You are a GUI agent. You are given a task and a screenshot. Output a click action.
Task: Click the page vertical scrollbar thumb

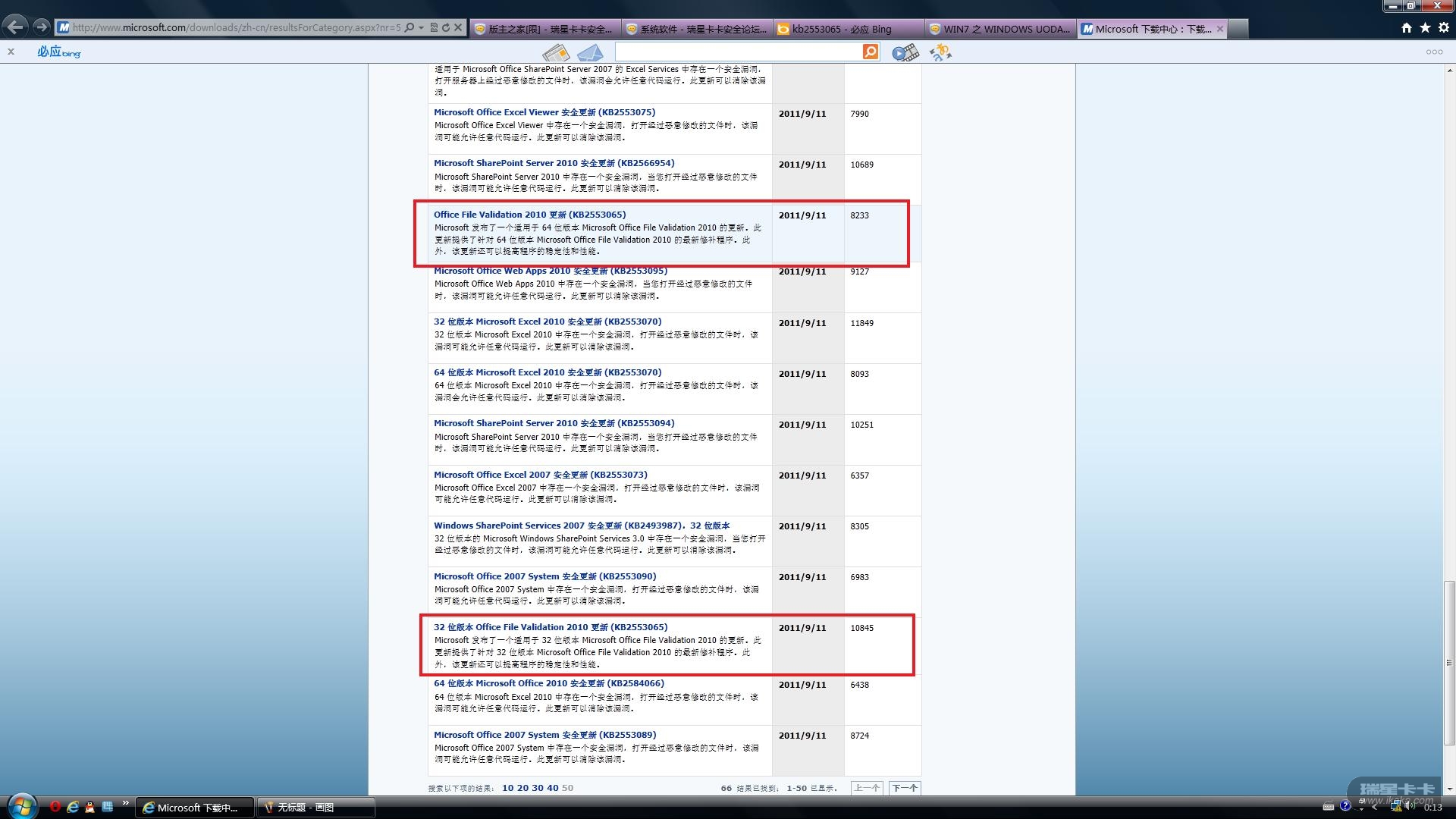click(x=1449, y=663)
